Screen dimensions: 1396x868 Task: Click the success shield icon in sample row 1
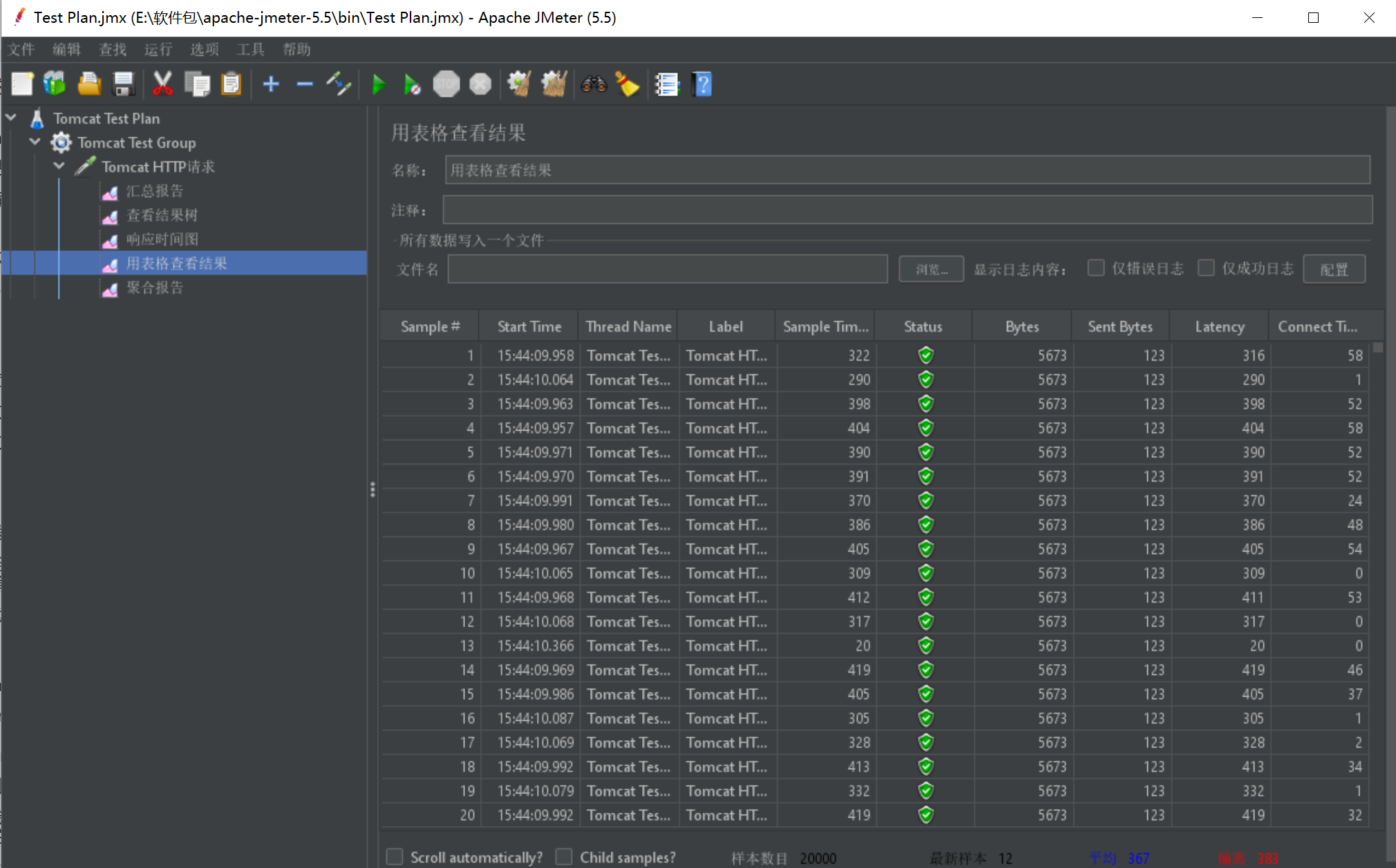click(x=926, y=355)
